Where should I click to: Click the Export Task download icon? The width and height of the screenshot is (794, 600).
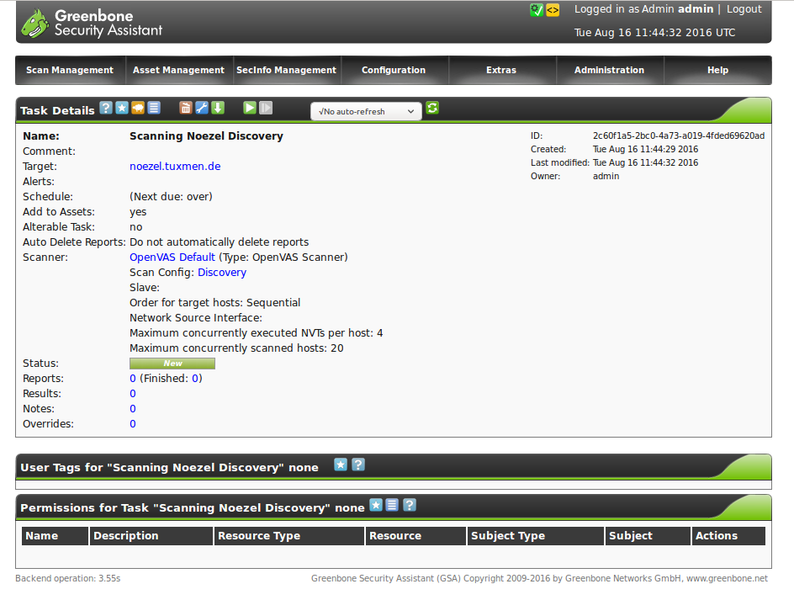(x=217, y=108)
